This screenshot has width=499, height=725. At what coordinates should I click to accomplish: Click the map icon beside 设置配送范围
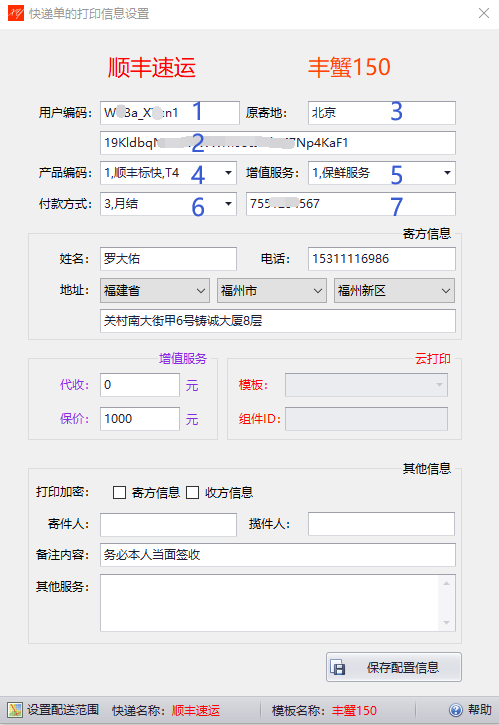click(x=15, y=710)
